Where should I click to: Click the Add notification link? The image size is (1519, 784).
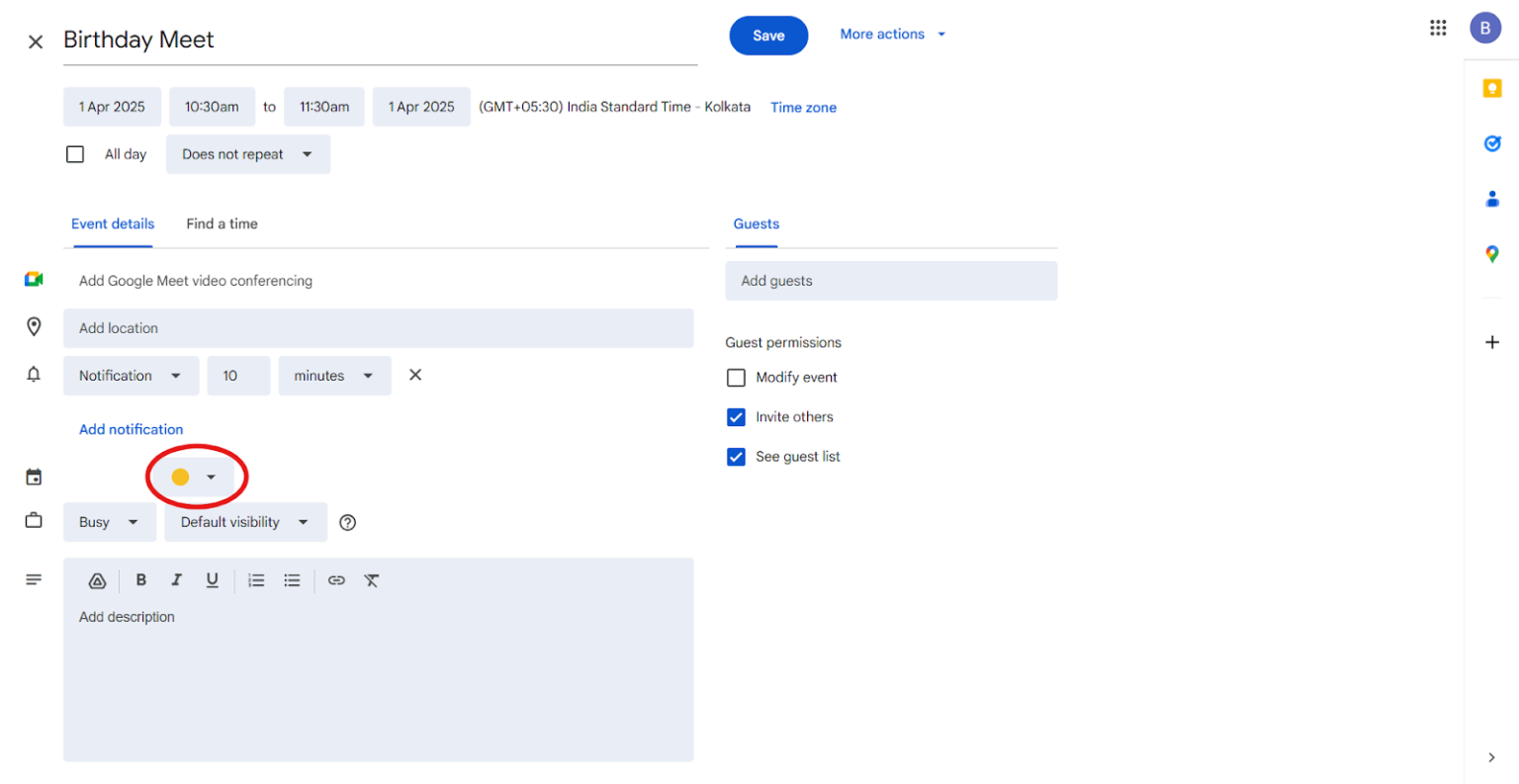tap(131, 429)
